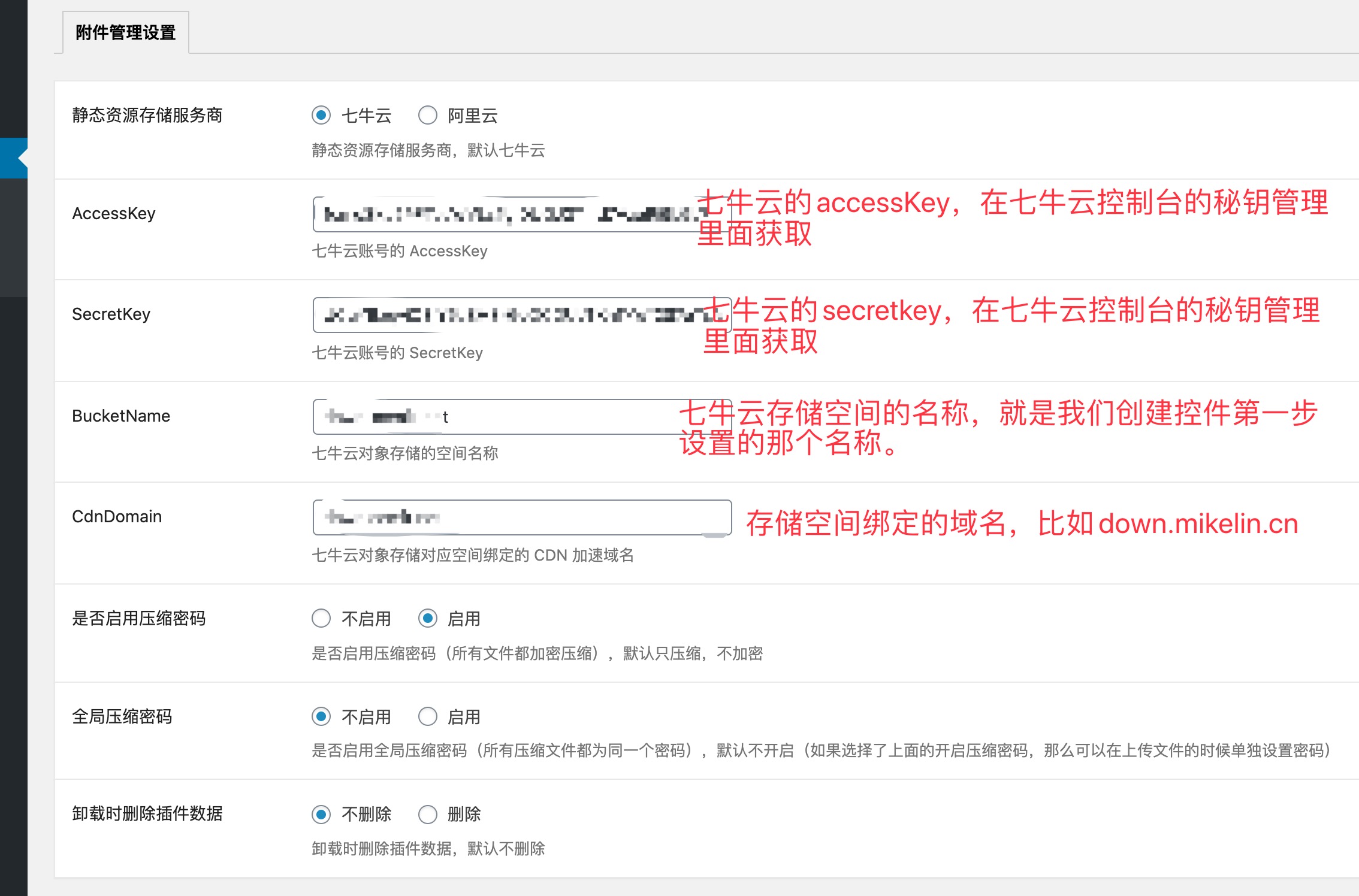Select 不删除 for 卸载时删除插件数据

pos(321,814)
